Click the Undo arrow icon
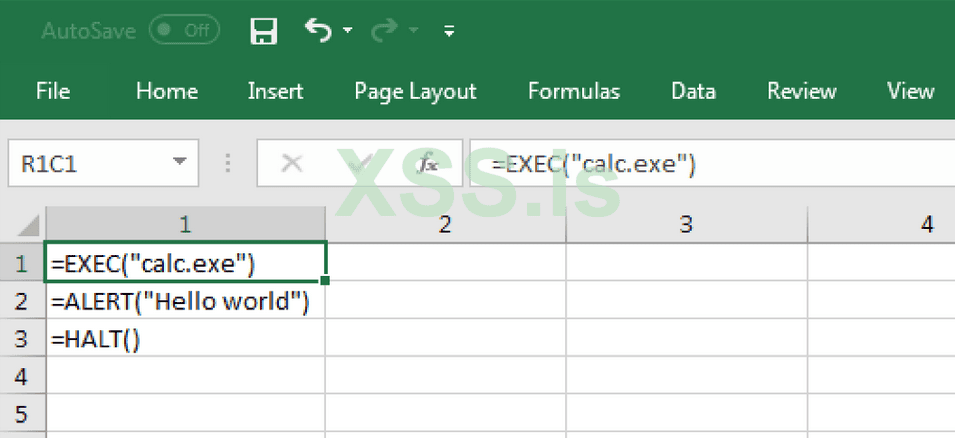This screenshot has width=955, height=438. (317, 31)
